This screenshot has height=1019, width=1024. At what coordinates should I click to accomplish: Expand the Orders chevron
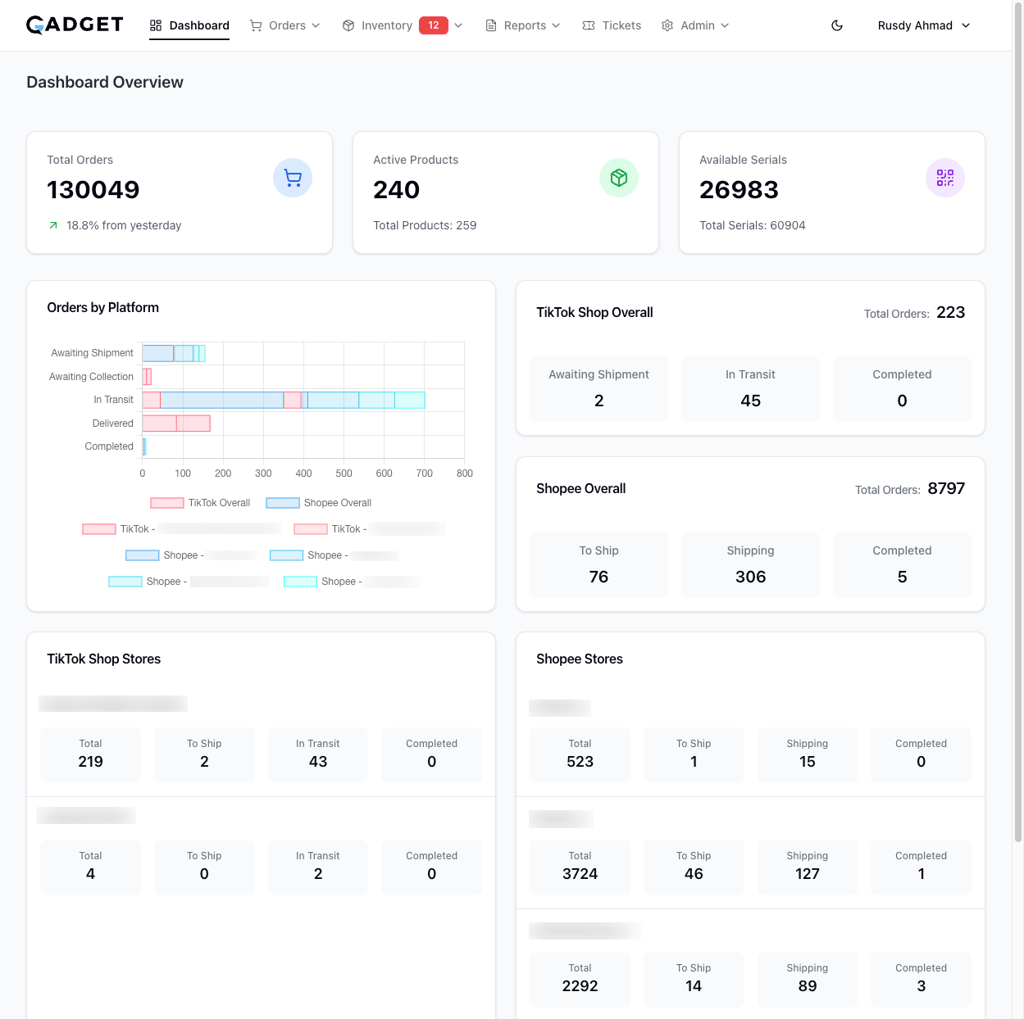(316, 25)
